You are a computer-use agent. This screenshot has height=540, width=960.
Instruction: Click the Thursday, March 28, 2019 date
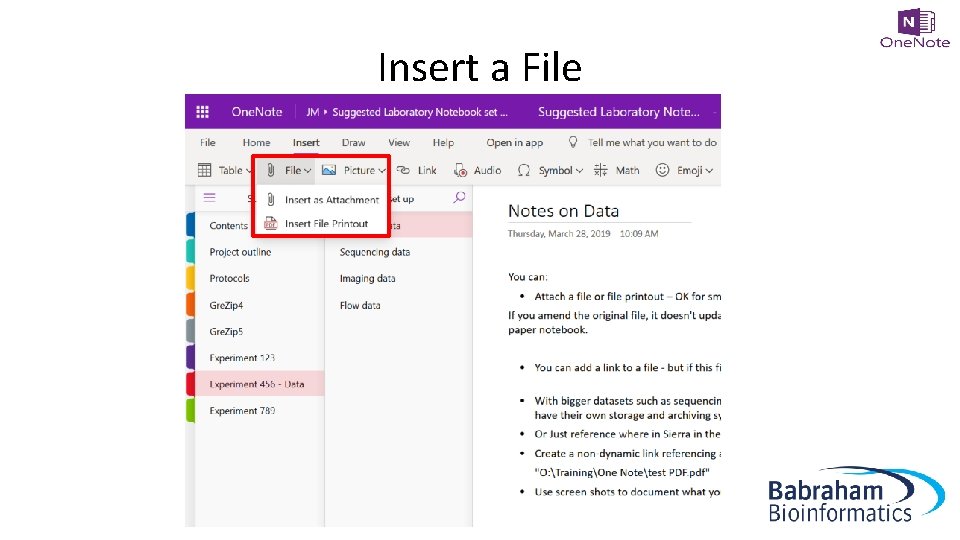tap(559, 234)
